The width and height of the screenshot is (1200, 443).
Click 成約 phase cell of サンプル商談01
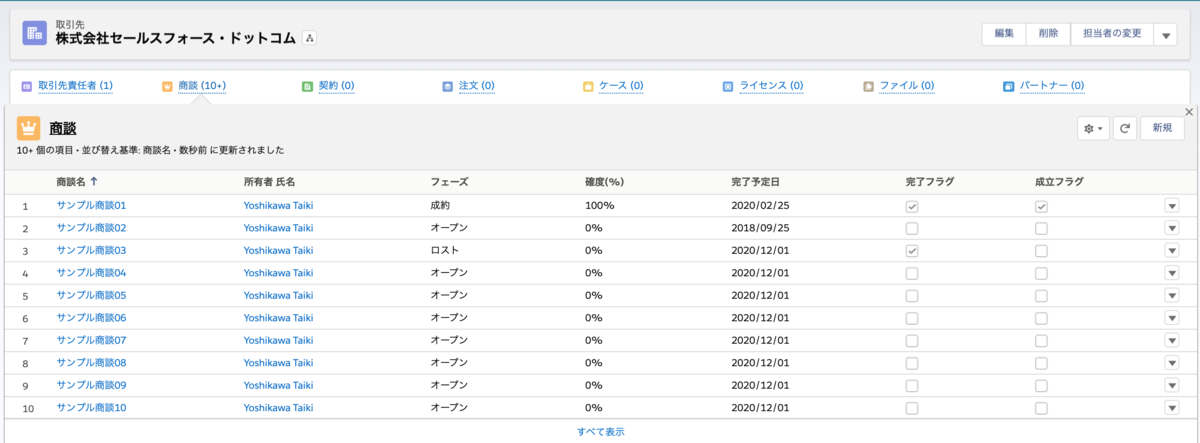[441, 205]
